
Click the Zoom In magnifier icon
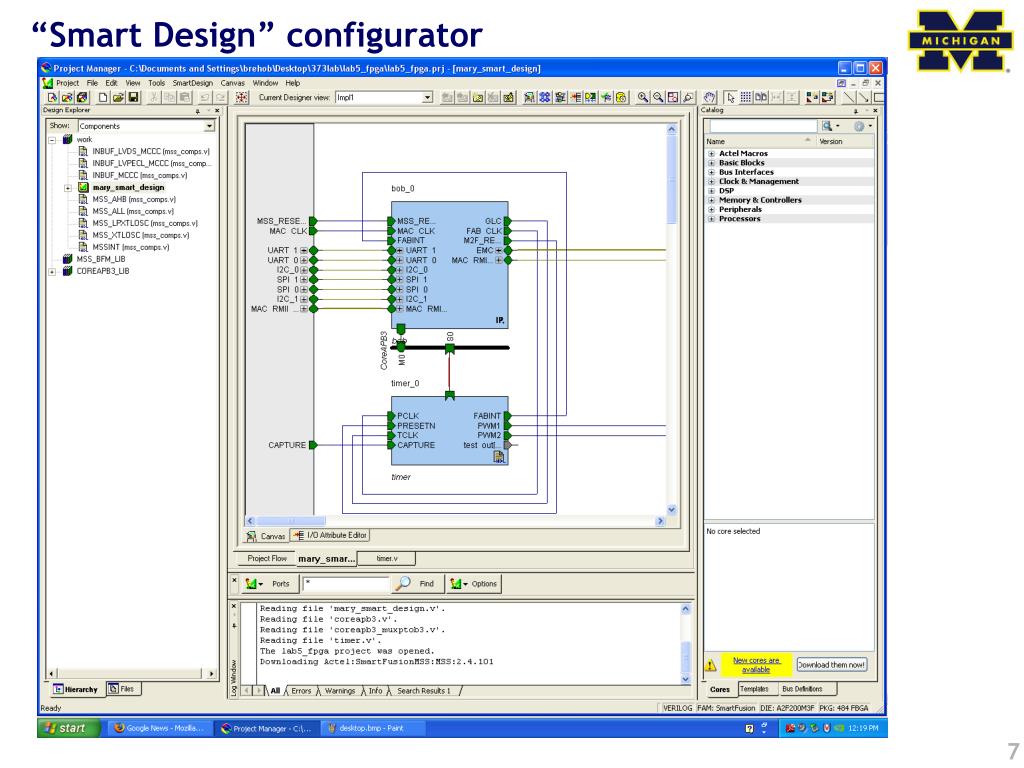coord(643,97)
